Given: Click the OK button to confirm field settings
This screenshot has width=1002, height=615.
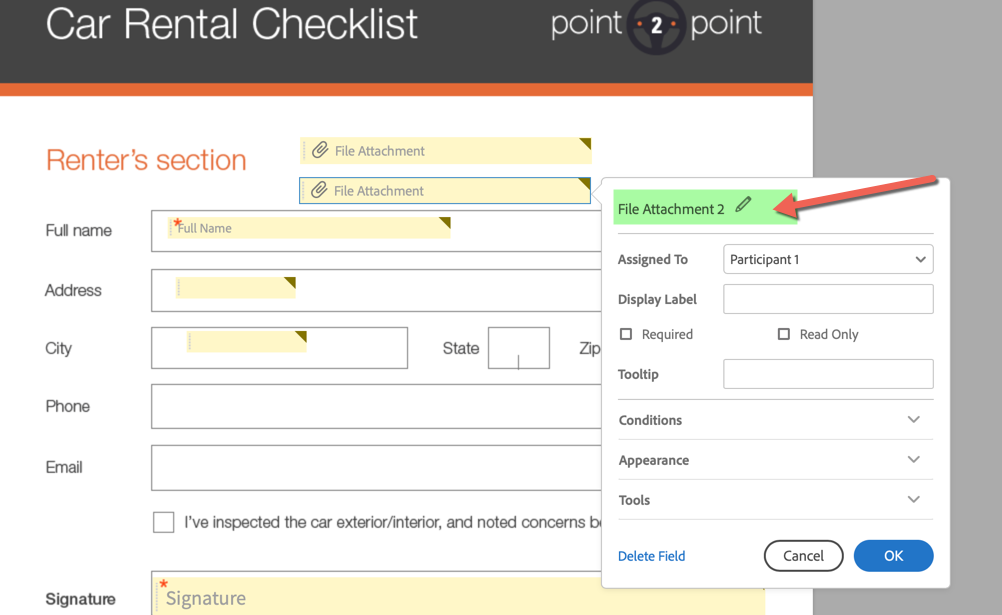Looking at the screenshot, I should [893, 555].
